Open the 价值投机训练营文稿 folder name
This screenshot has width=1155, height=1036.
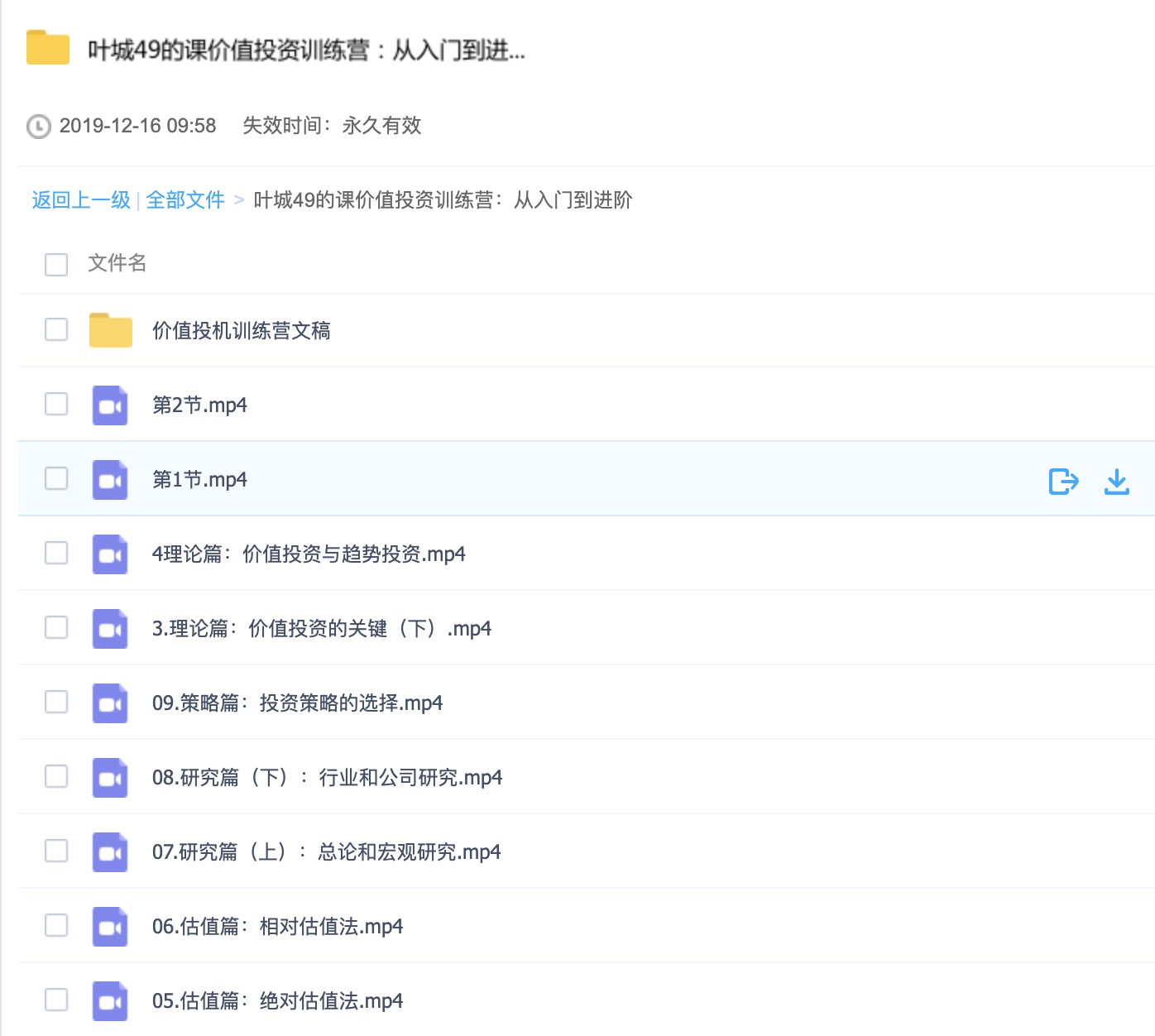click(242, 331)
